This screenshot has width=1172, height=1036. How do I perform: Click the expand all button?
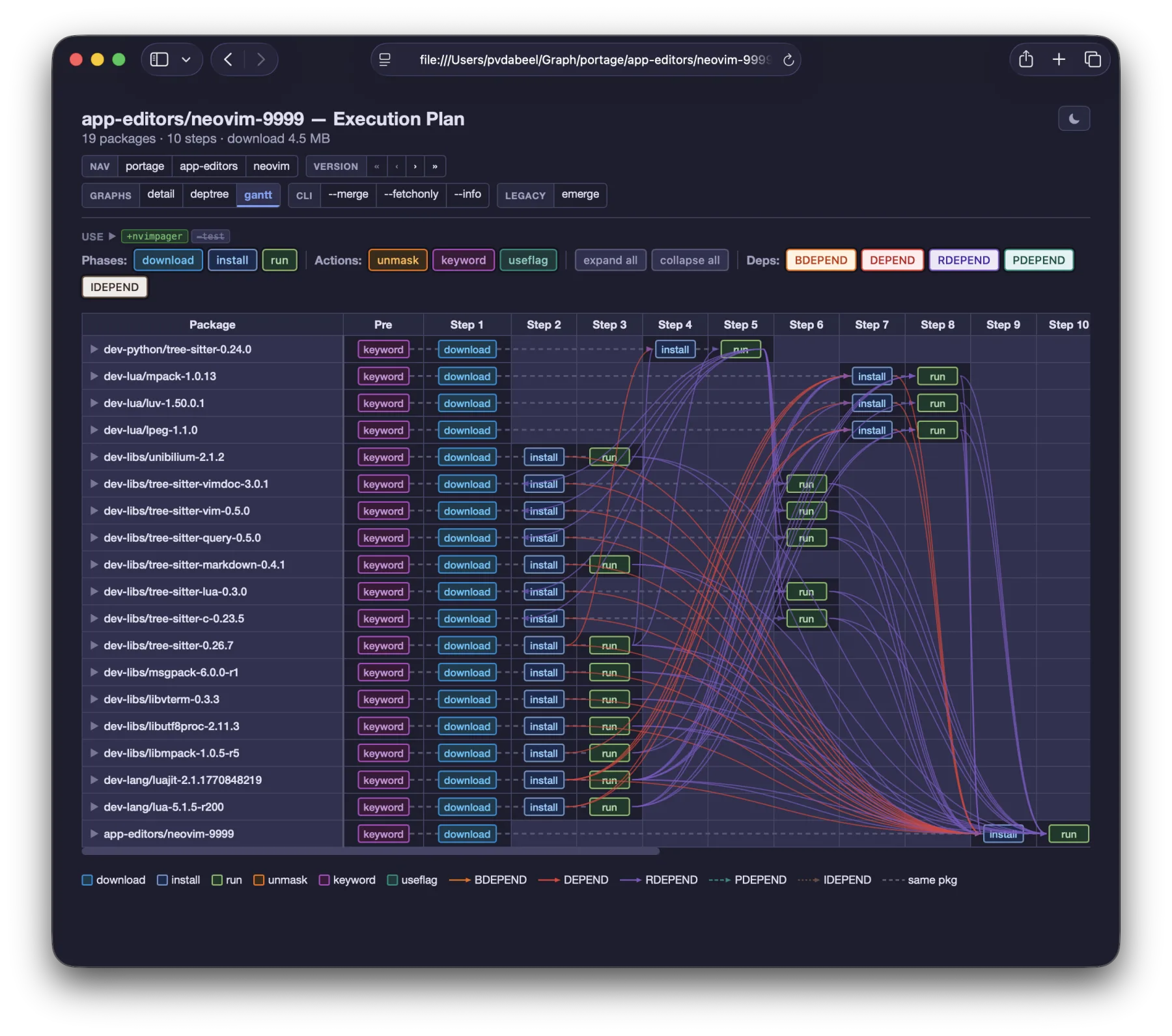coord(610,260)
